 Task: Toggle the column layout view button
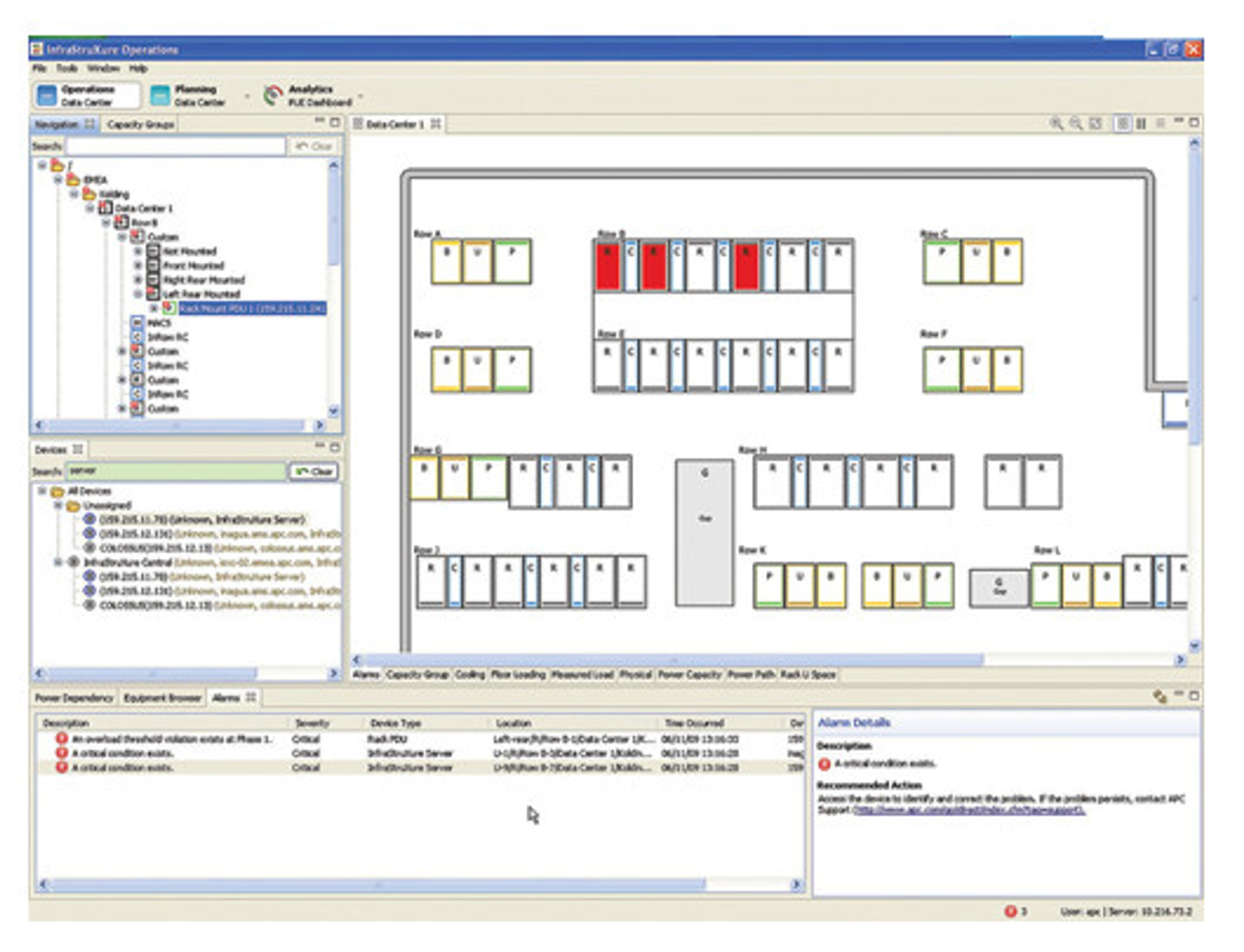pyautogui.click(x=1141, y=124)
